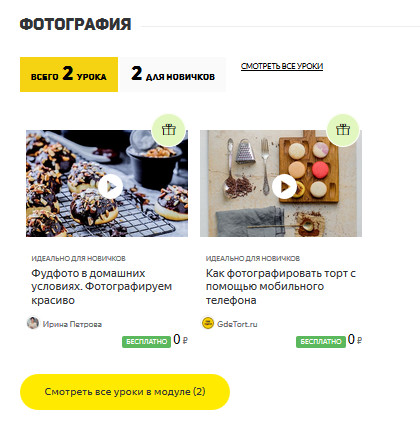This screenshot has height=426, width=420.
Task: Play the cake phone photography lesson video
Action: point(284,186)
